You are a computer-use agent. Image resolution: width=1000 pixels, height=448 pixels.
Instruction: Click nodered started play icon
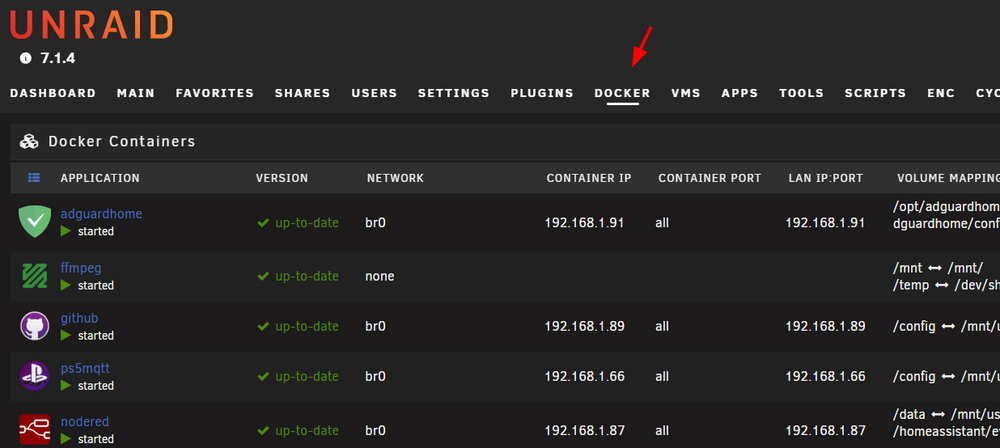point(66,439)
